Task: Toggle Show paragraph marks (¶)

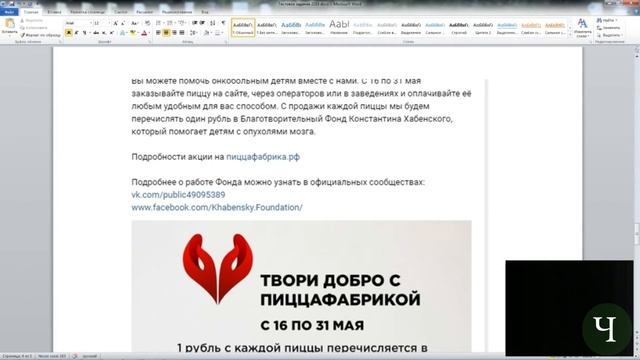Action: pyautogui.click(x=223, y=23)
